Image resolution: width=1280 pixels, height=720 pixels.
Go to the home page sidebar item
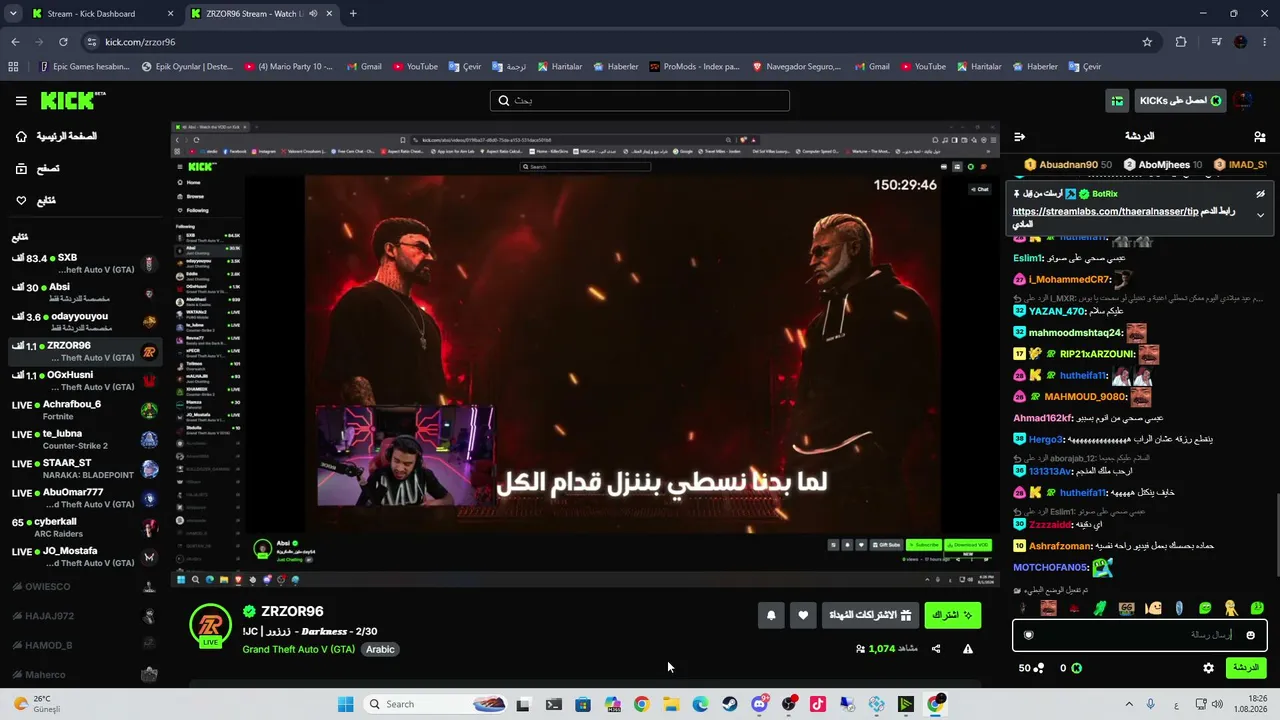coord(57,136)
